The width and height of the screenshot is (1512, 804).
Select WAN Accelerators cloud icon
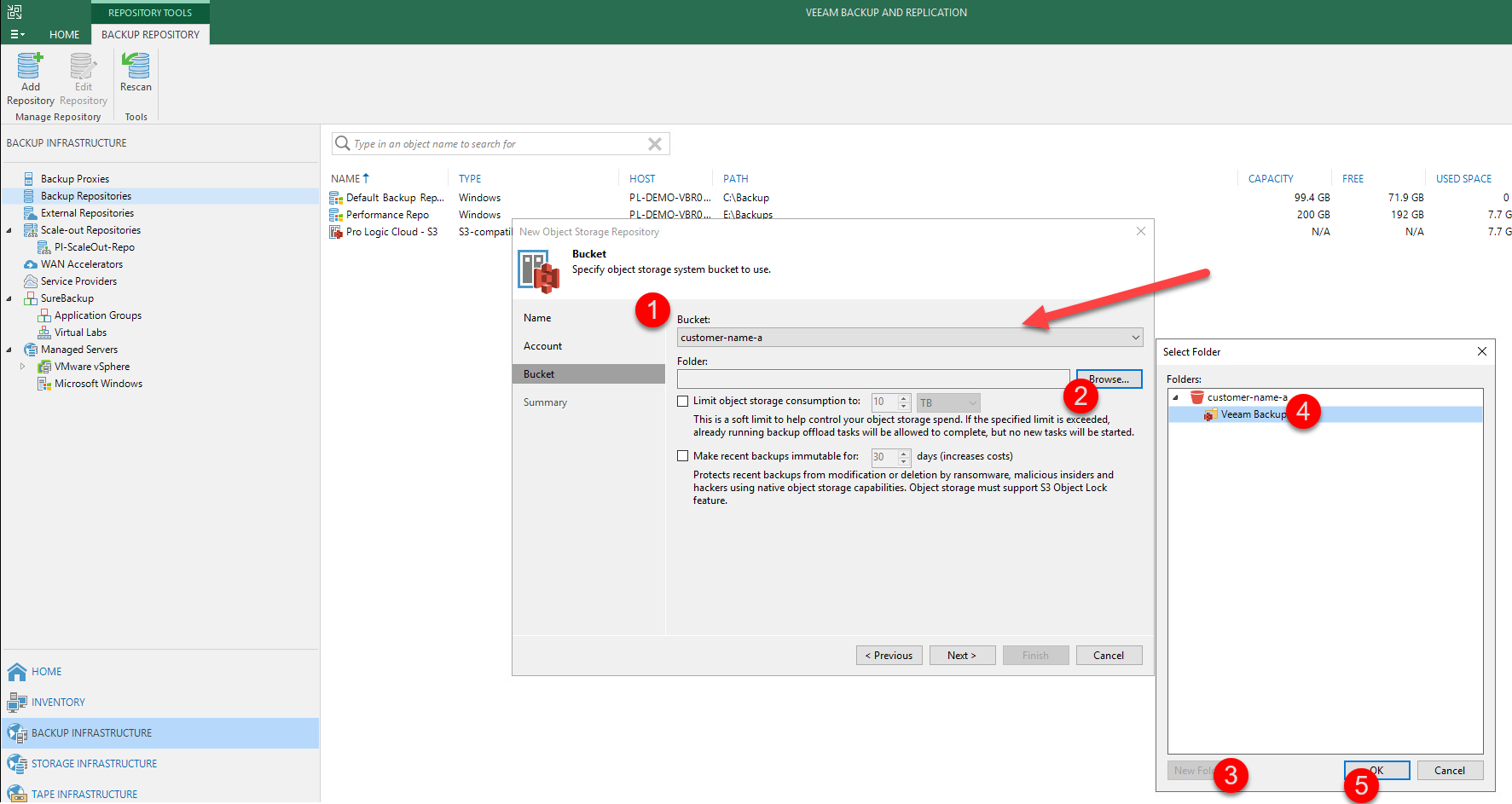coord(31,264)
